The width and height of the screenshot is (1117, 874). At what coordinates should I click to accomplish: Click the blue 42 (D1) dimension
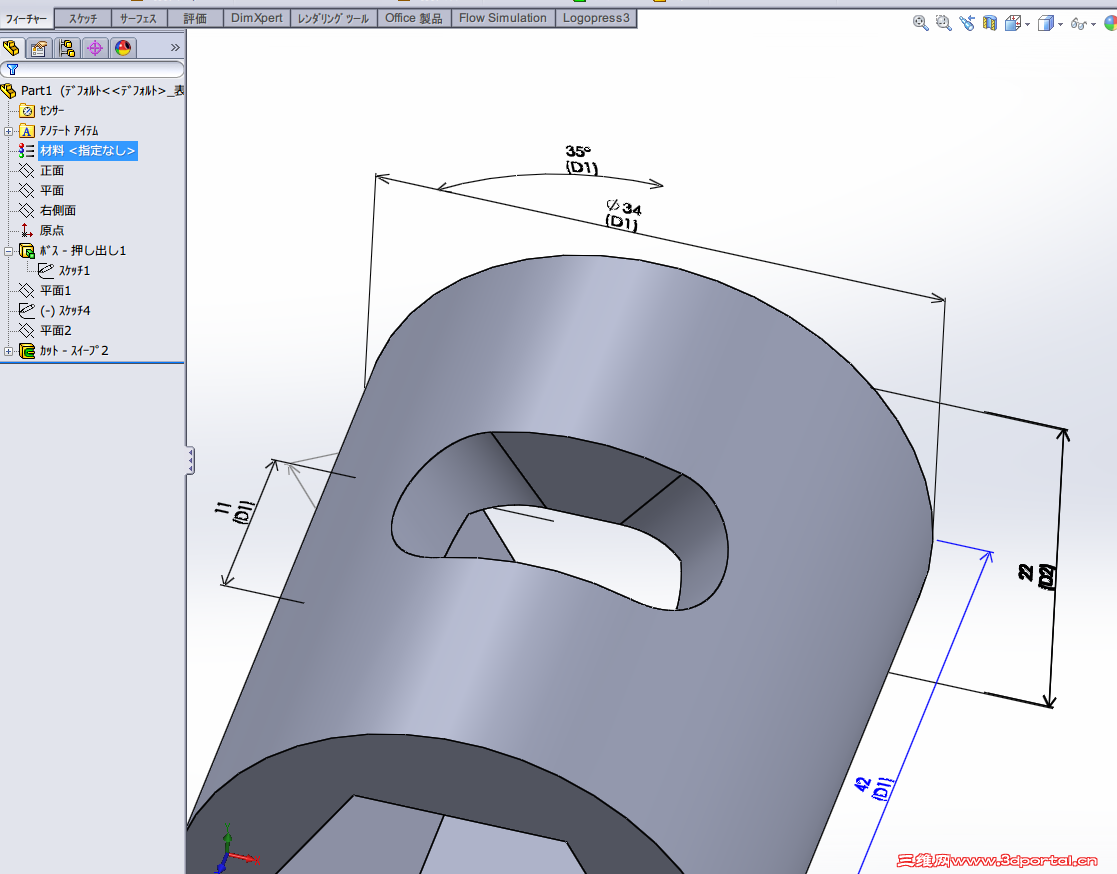[x=873, y=788]
